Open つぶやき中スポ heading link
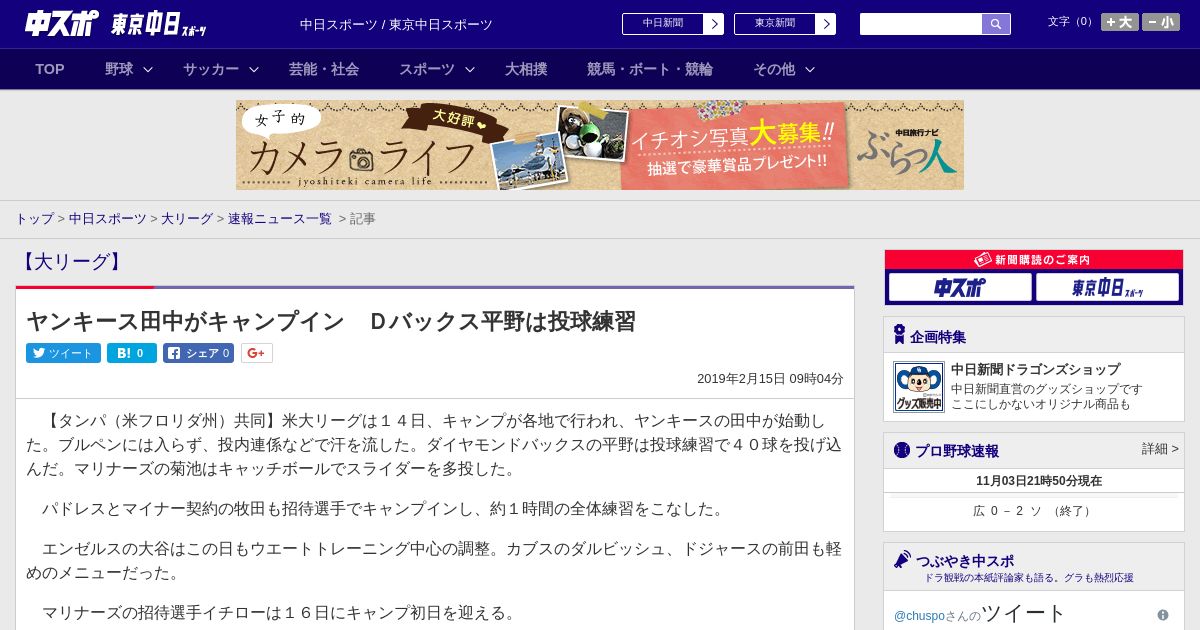Screen dimensions: 1200x630 click(964, 560)
